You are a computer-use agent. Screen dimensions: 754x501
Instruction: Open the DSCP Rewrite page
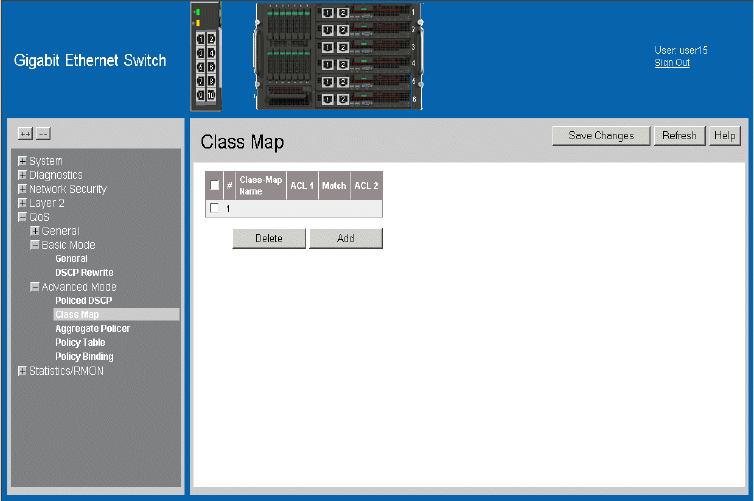pyautogui.click(x=84, y=273)
